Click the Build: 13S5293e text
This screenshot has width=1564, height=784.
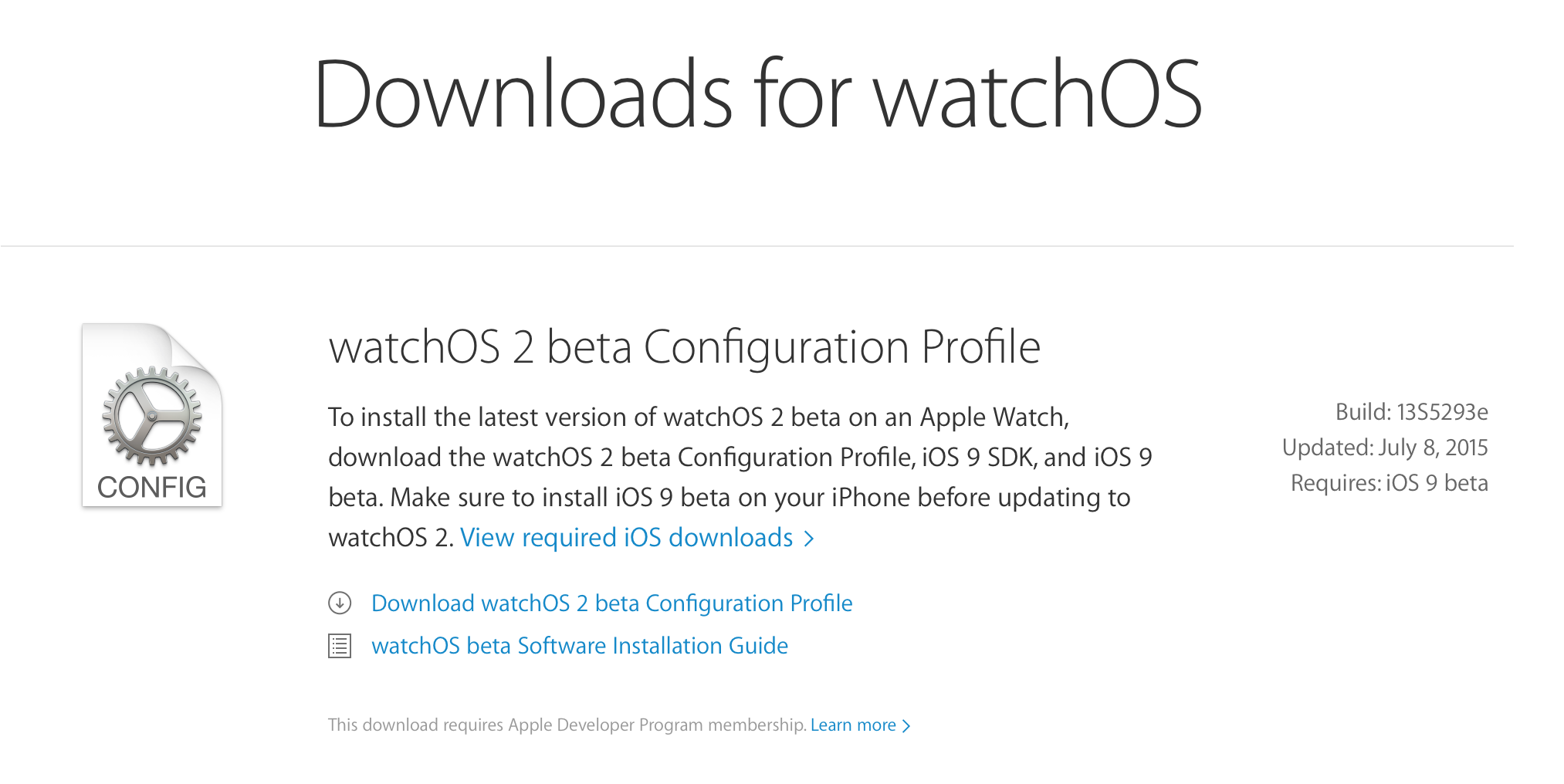(1412, 412)
